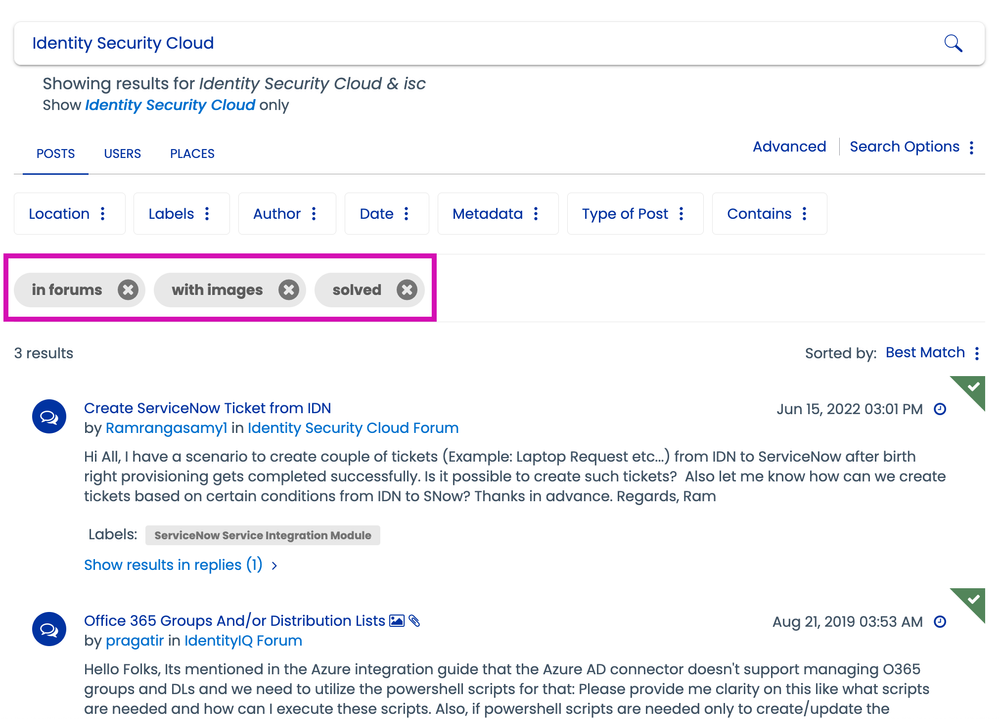999x719 pixels.
Task: Click the discussion icon beside Create ServiceNow Ticket
Action: click(x=49, y=416)
